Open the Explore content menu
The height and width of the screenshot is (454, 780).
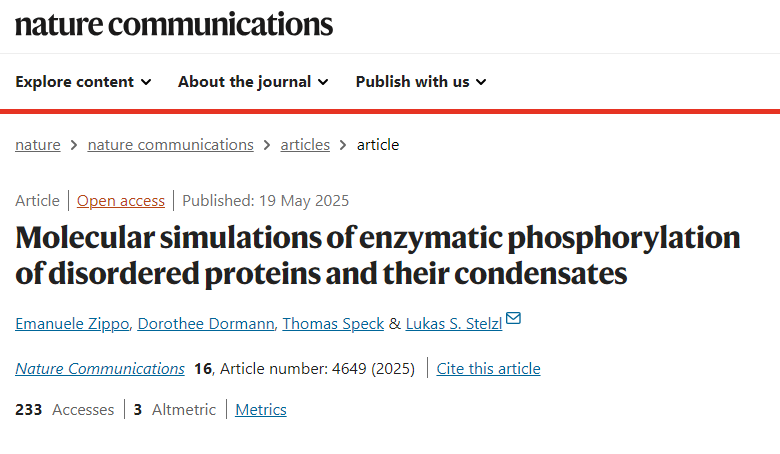pyautogui.click(x=83, y=82)
